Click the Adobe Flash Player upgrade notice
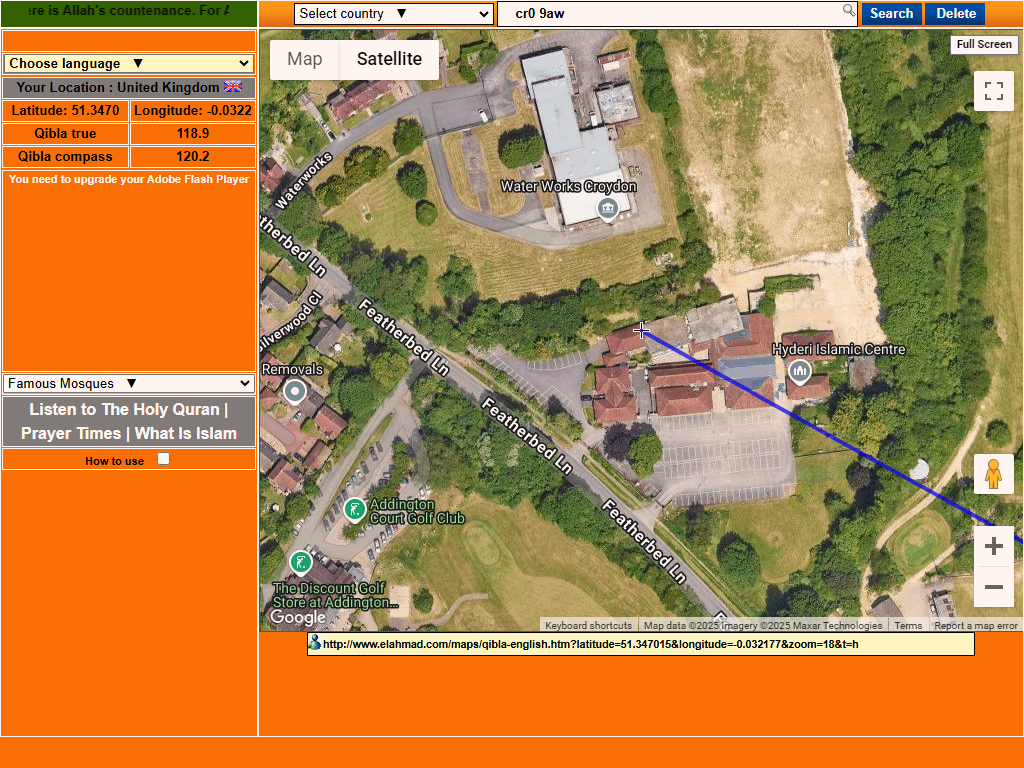 129,179
